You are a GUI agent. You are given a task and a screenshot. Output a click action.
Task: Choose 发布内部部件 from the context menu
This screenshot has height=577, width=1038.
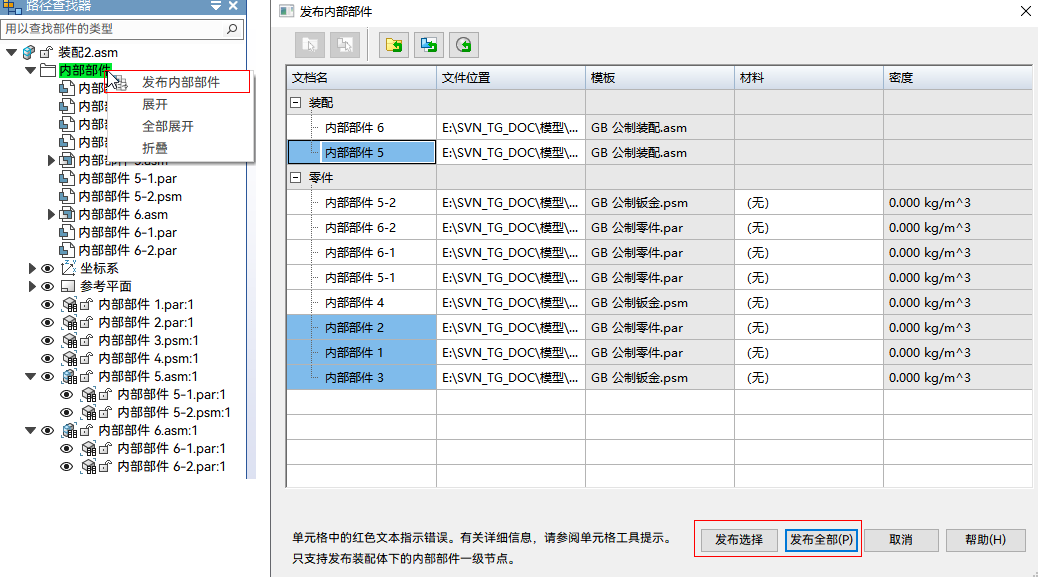coord(180,82)
